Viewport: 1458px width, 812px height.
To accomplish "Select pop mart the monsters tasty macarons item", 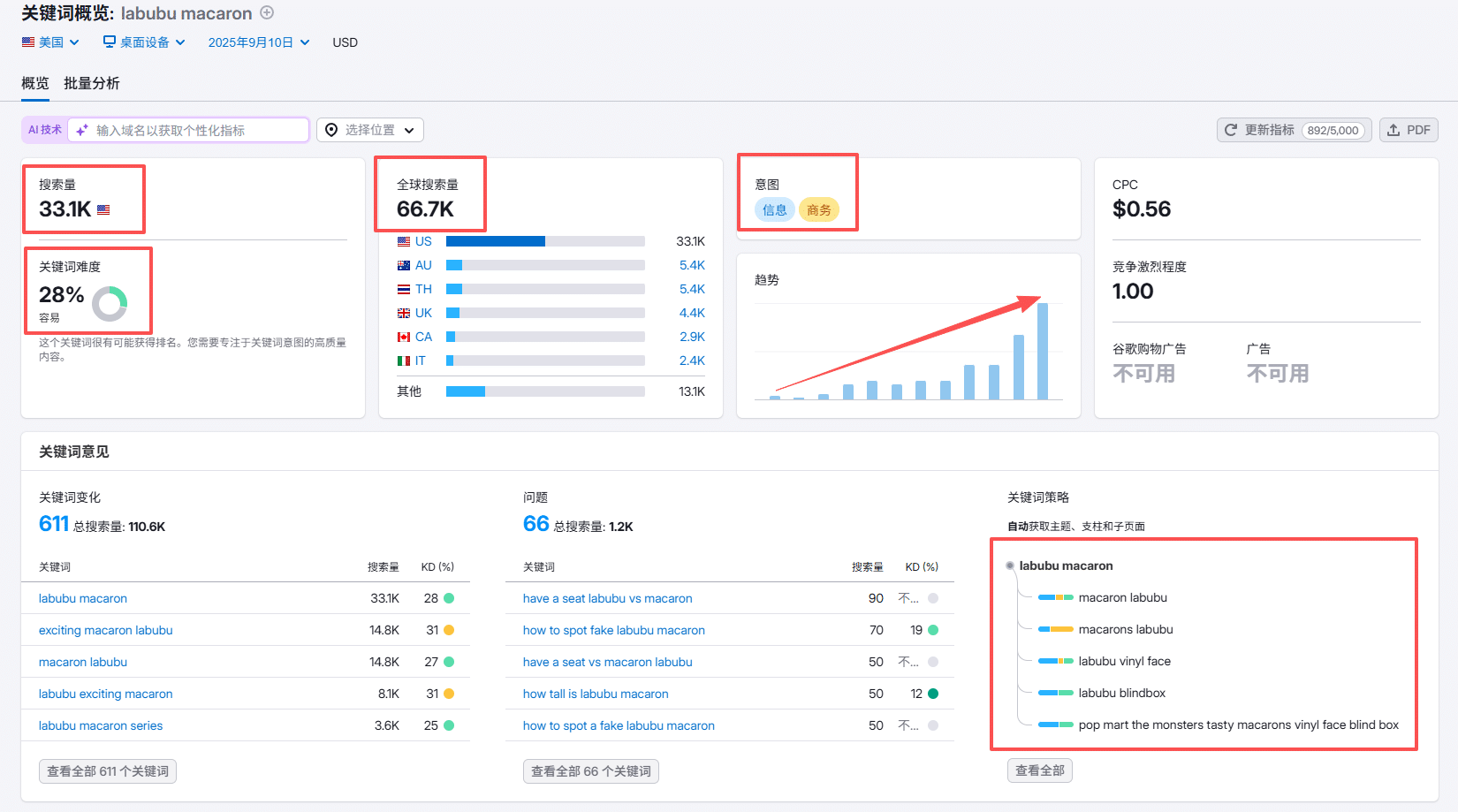I will (1239, 725).
